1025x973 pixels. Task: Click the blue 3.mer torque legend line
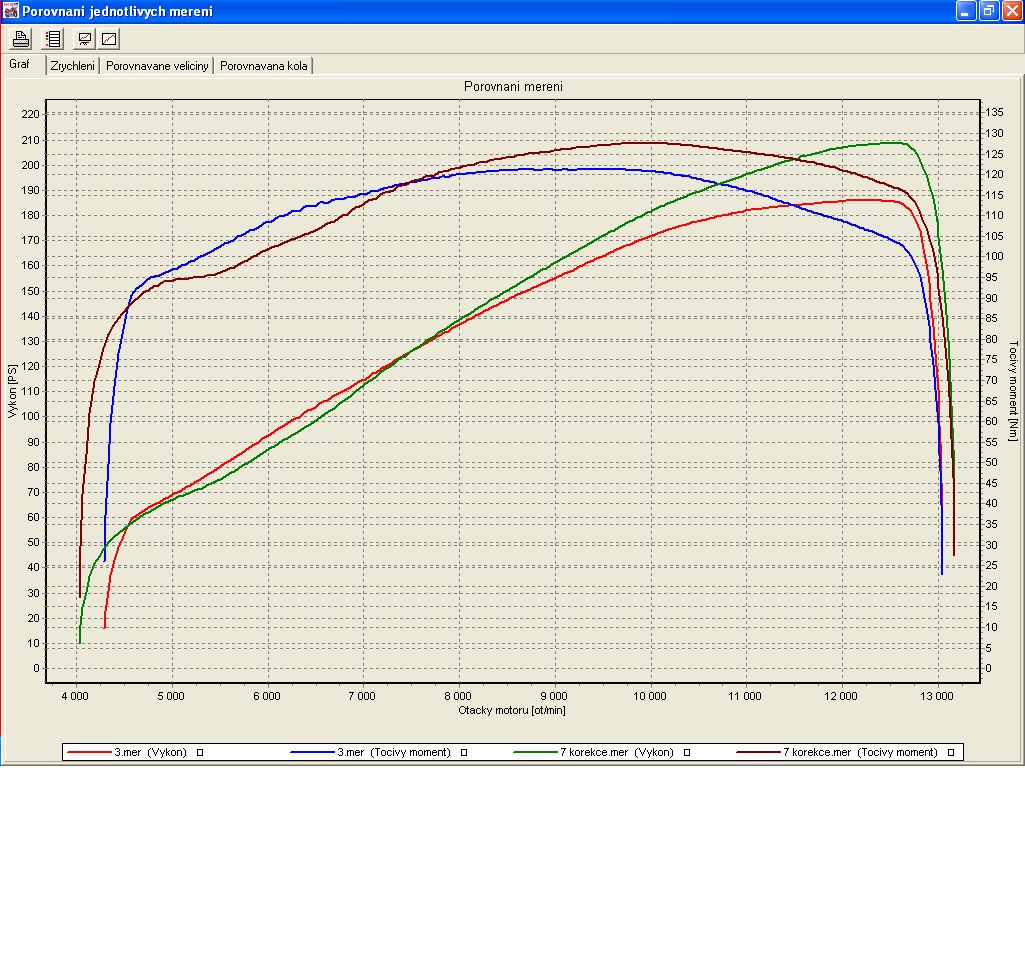[x=312, y=752]
